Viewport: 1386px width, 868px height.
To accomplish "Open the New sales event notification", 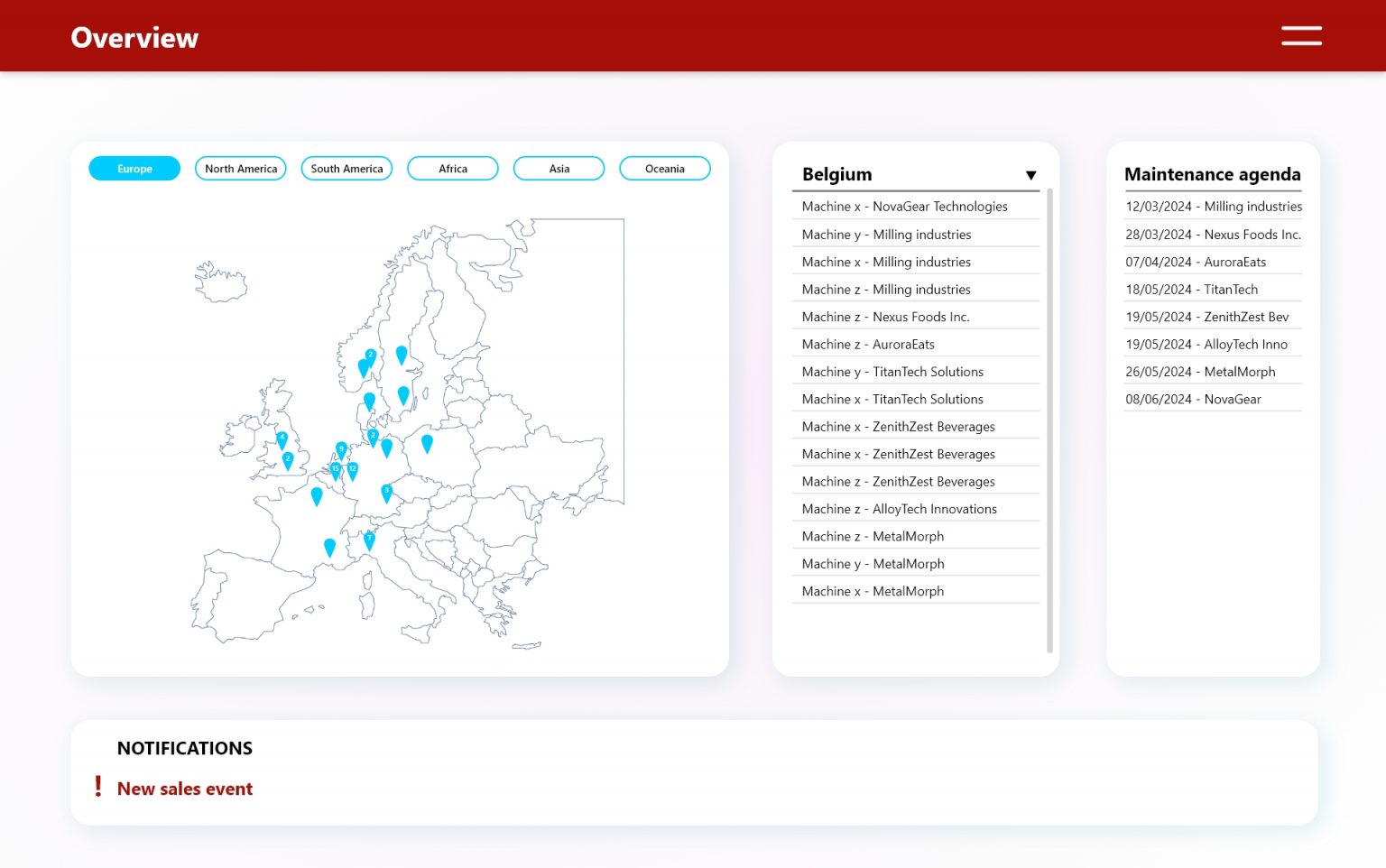I will tap(185, 789).
